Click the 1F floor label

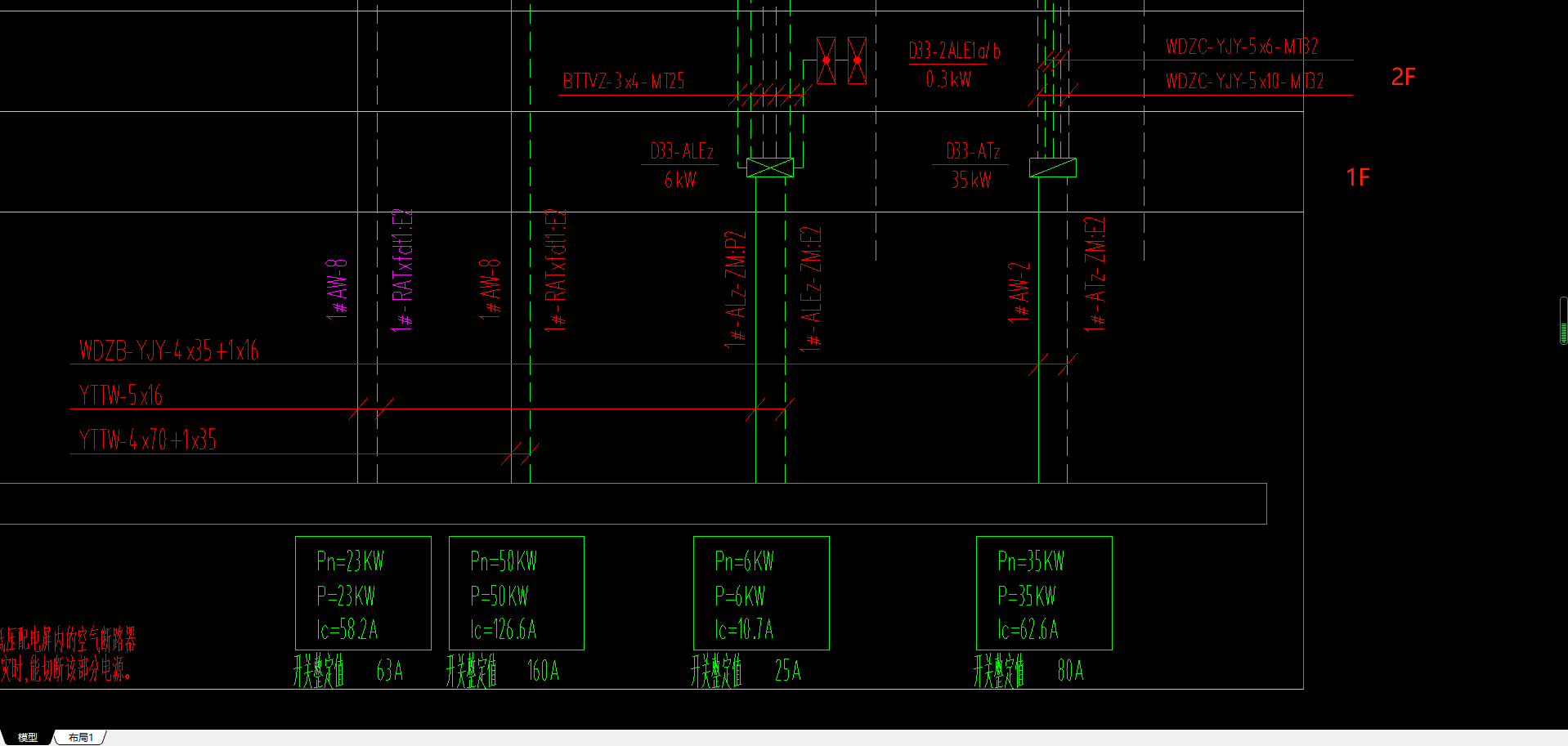click(1358, 177)
